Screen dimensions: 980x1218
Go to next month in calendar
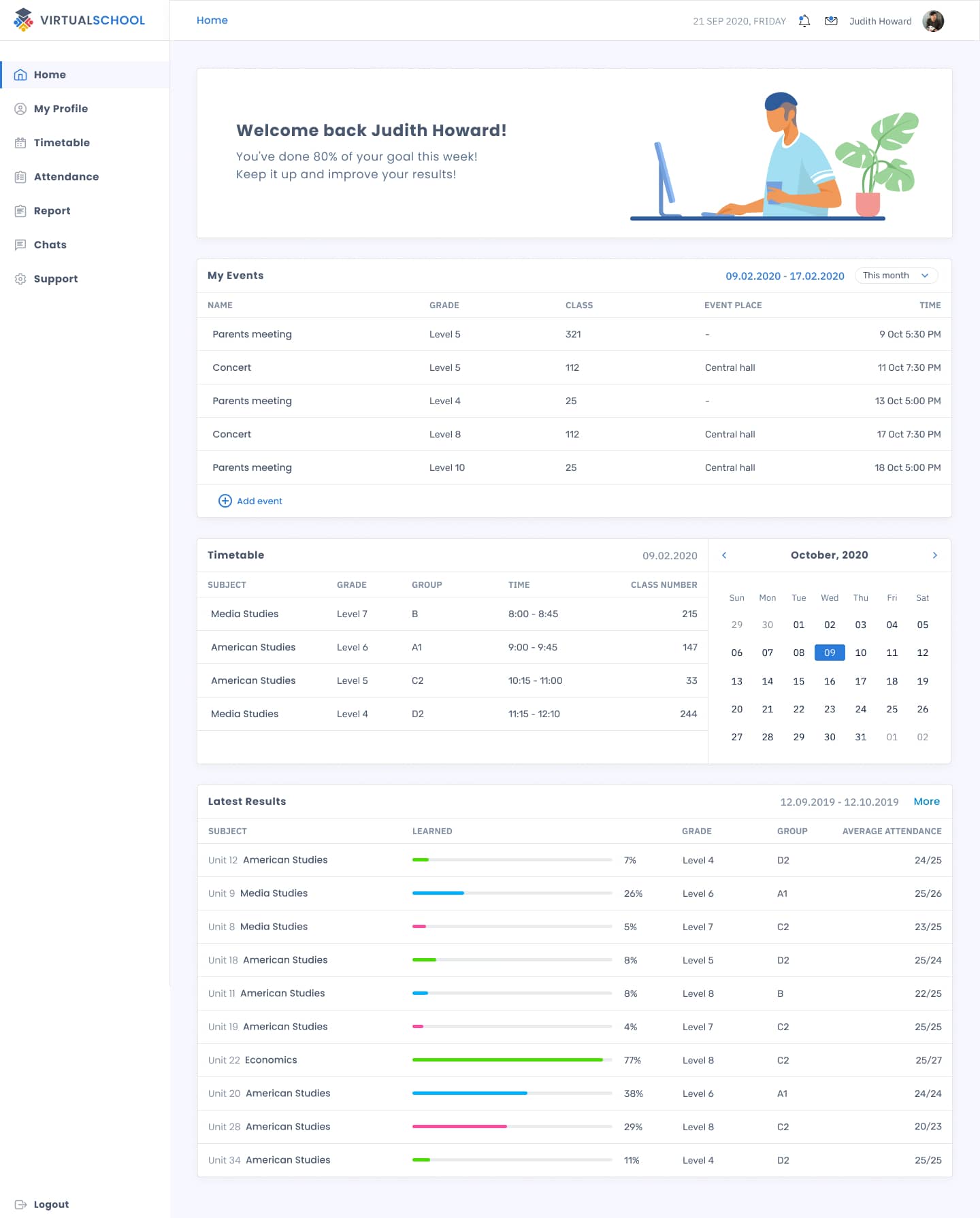pyautogui.click(x=935, y=555)
